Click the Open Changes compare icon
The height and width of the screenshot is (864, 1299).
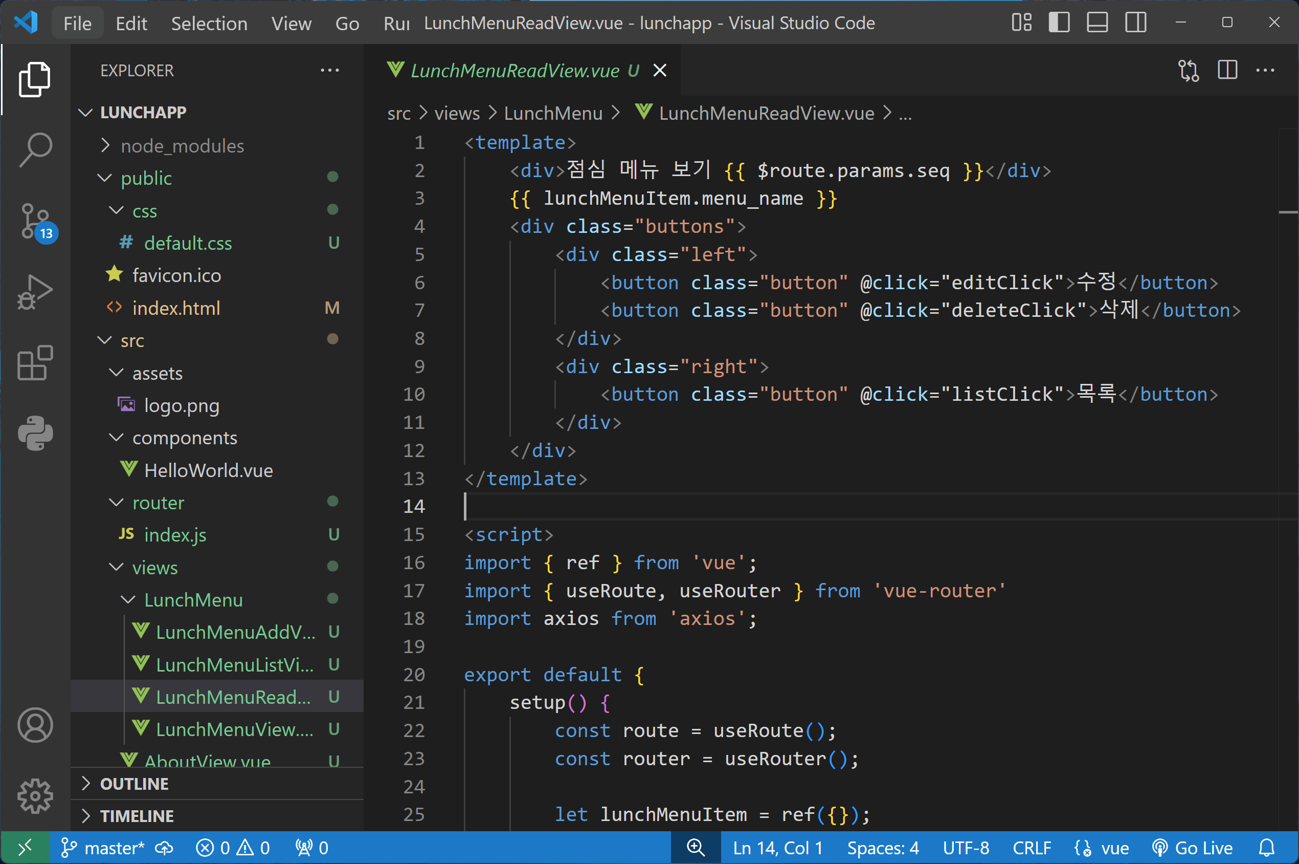pos(1188,71)
